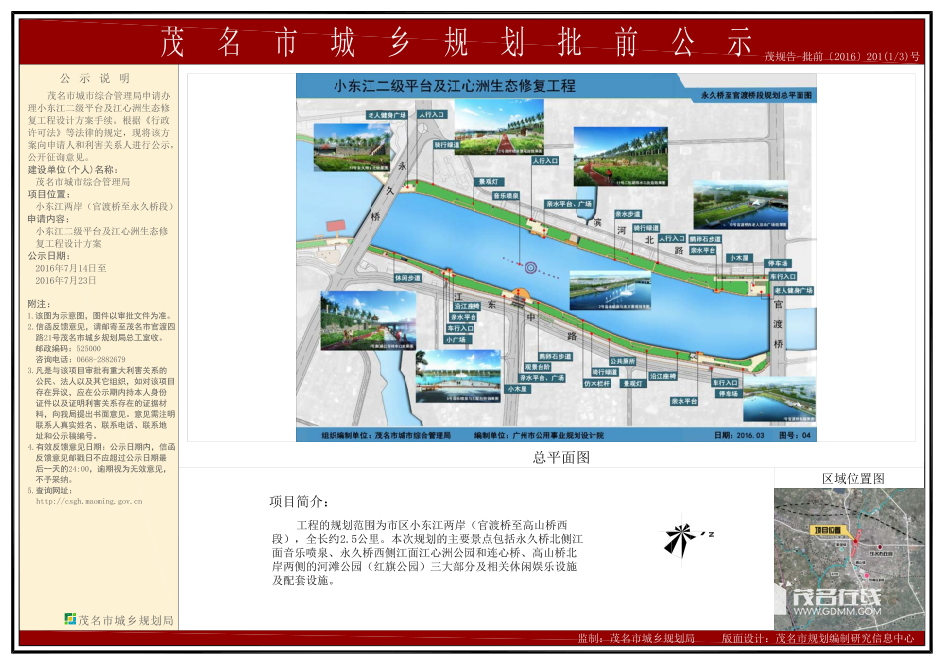The height and width of the screenshot is (661, 941).
Task: Open the white tent pavilion waterfront rendering
Action: coord(740,205)
